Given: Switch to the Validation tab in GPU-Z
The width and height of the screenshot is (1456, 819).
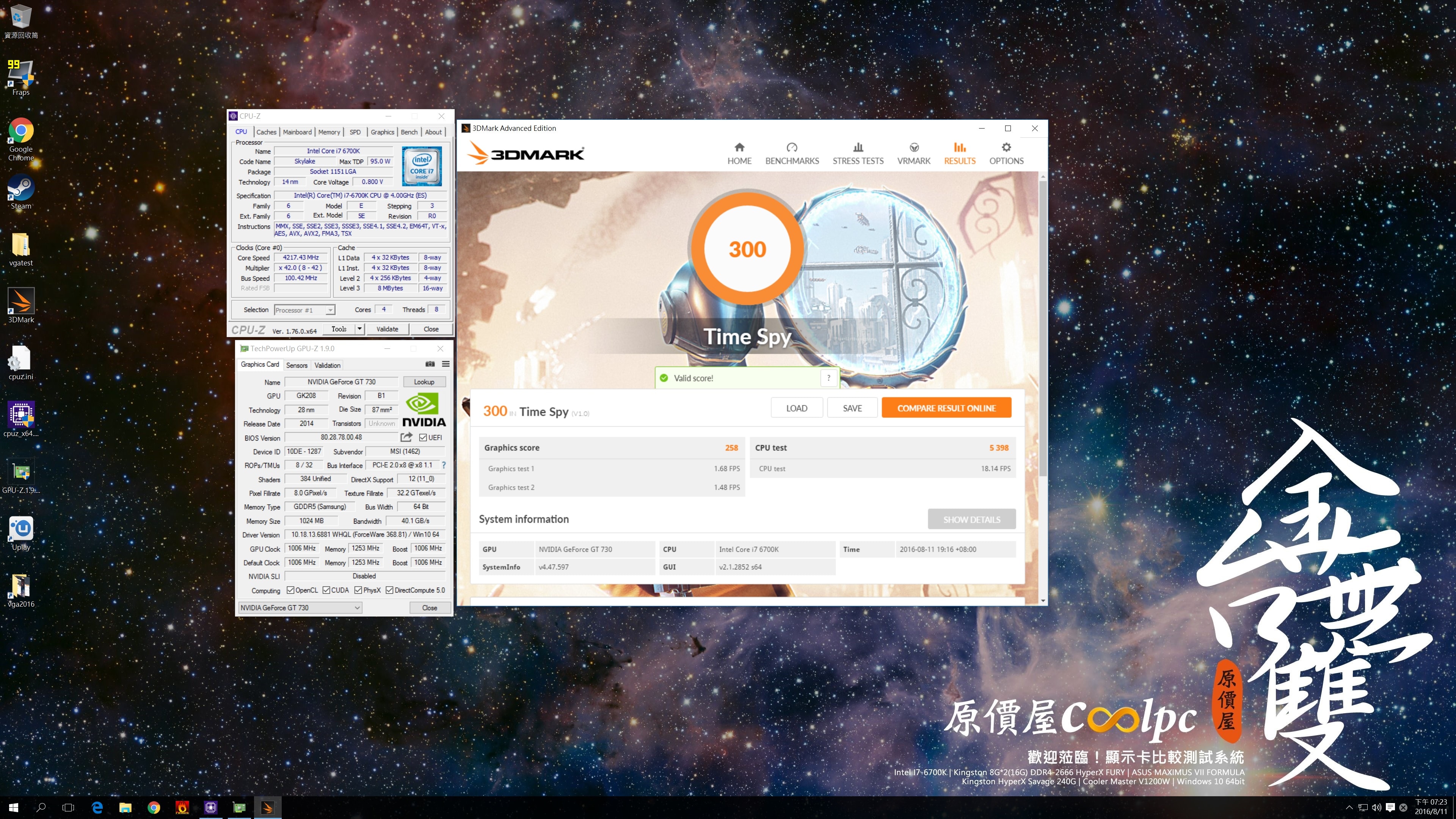Looking at the screenshot, I should point(327,365).
